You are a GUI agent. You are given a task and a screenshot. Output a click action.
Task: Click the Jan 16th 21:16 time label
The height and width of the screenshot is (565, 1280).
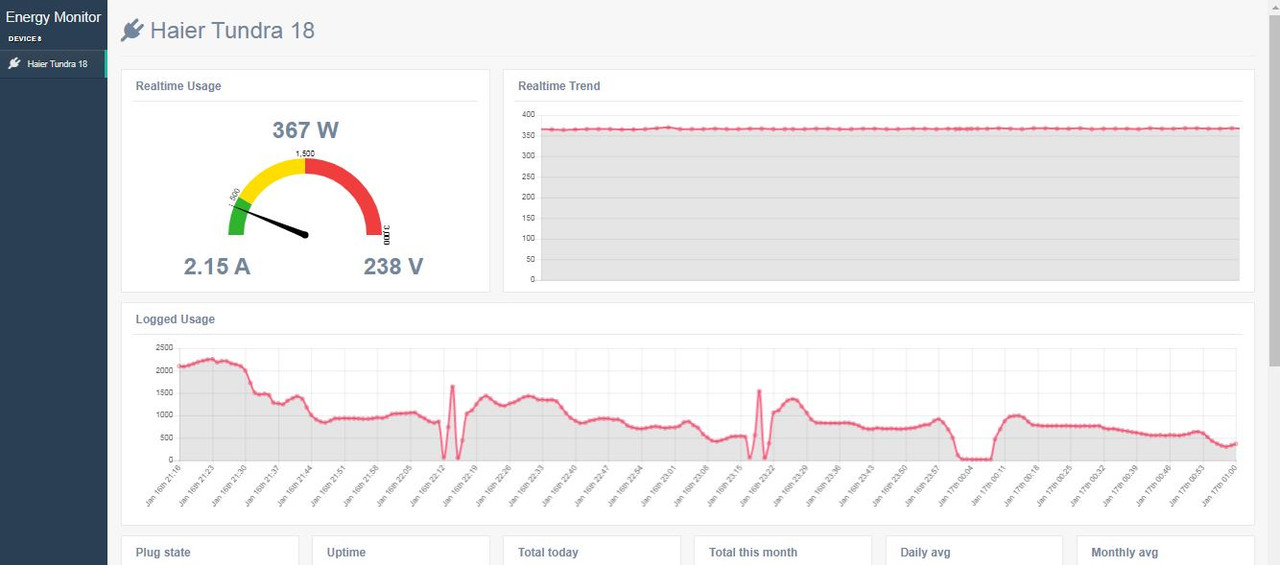point(164,484)
